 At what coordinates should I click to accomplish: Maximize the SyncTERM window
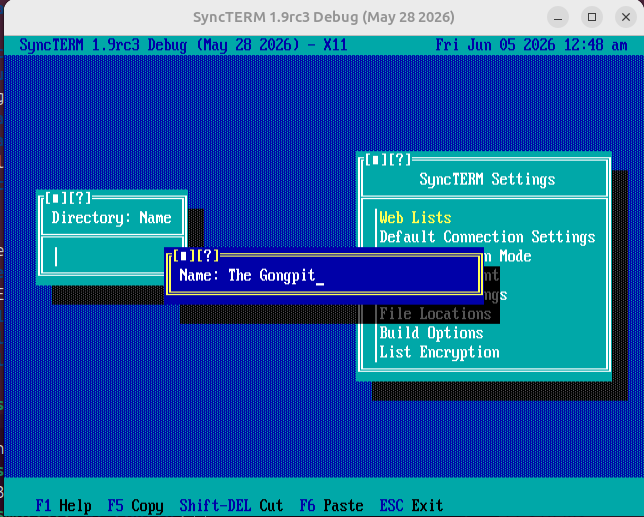click(592, 17)
